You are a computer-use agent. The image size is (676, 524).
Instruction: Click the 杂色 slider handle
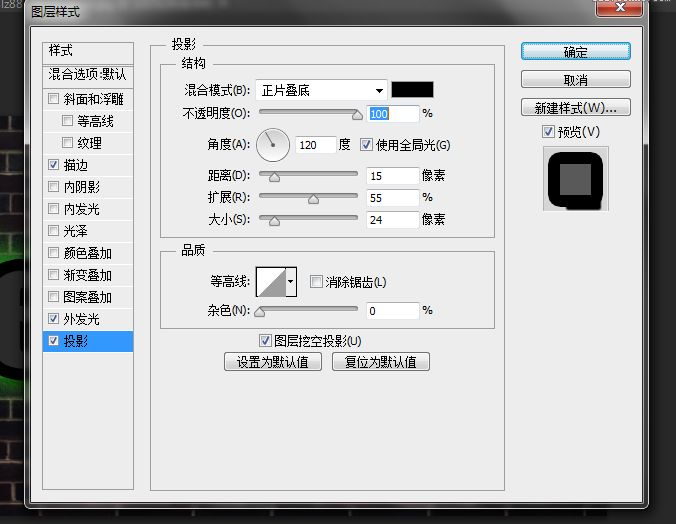(x=260, y=311)
